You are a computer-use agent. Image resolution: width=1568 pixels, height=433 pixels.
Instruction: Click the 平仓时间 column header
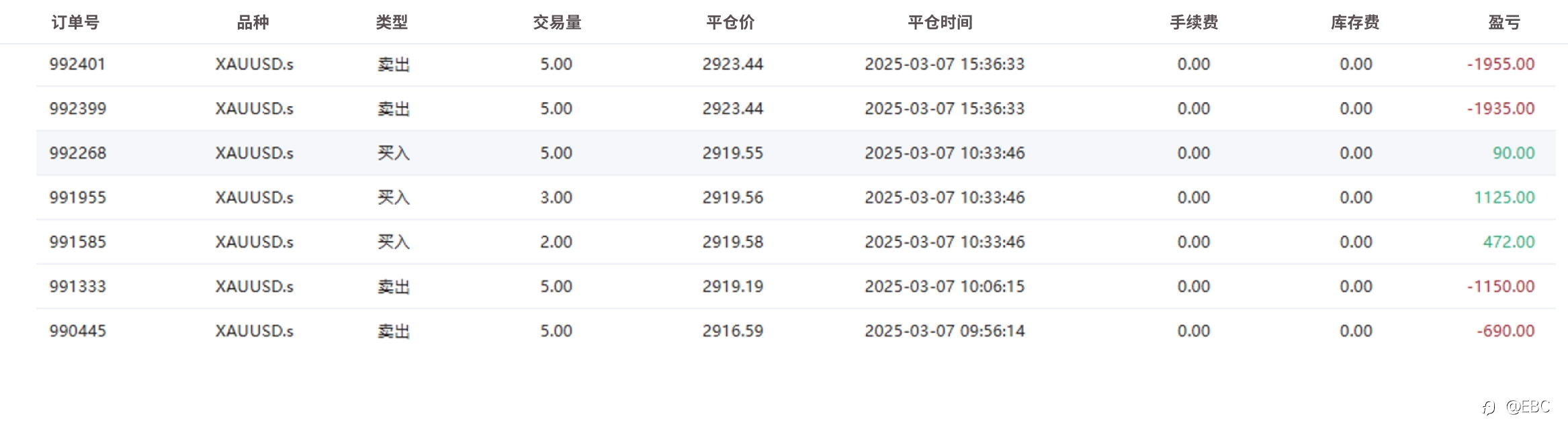pyautogui.click(x=941, y=23)
